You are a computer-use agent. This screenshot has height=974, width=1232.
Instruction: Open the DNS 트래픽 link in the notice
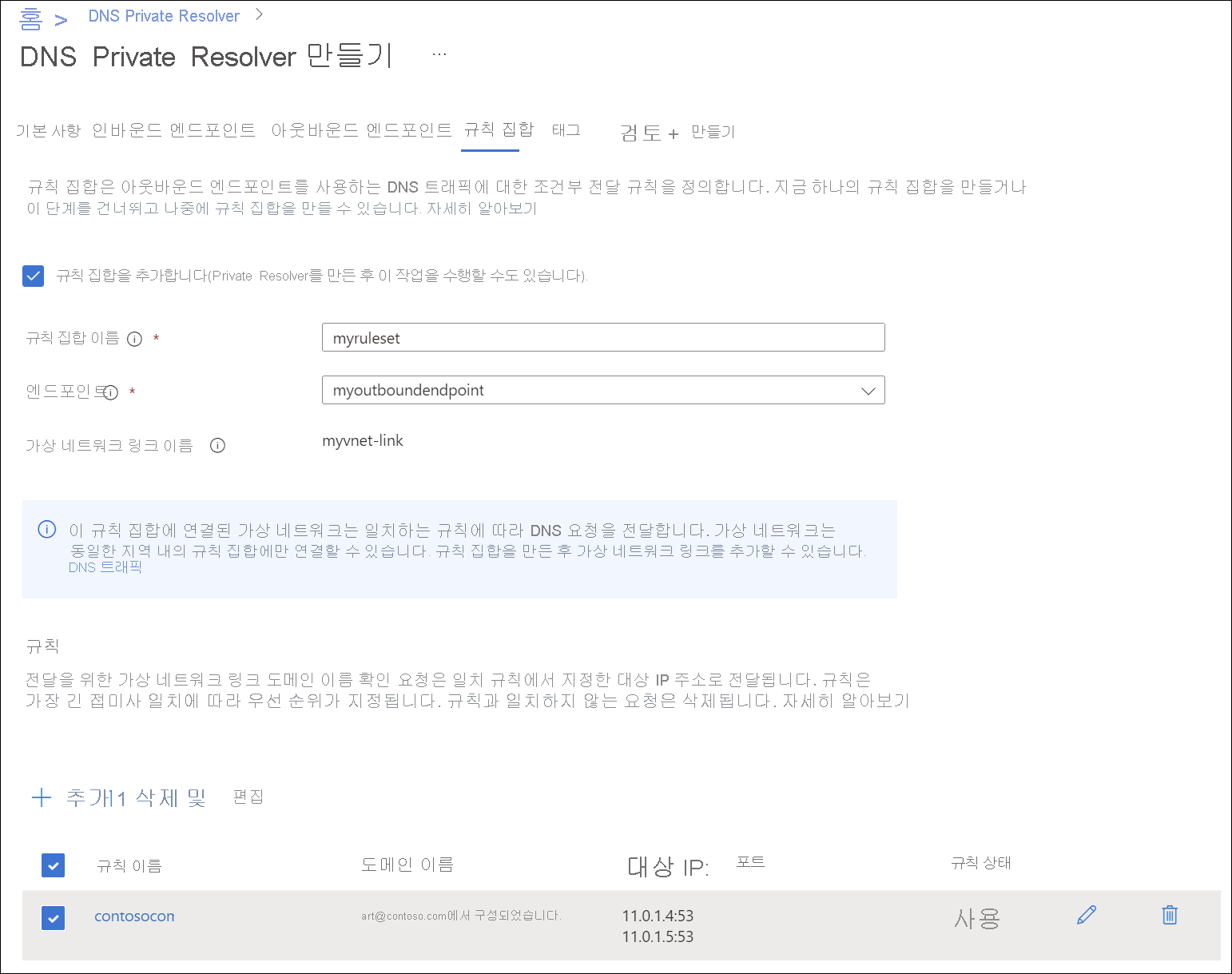[105, 567]
